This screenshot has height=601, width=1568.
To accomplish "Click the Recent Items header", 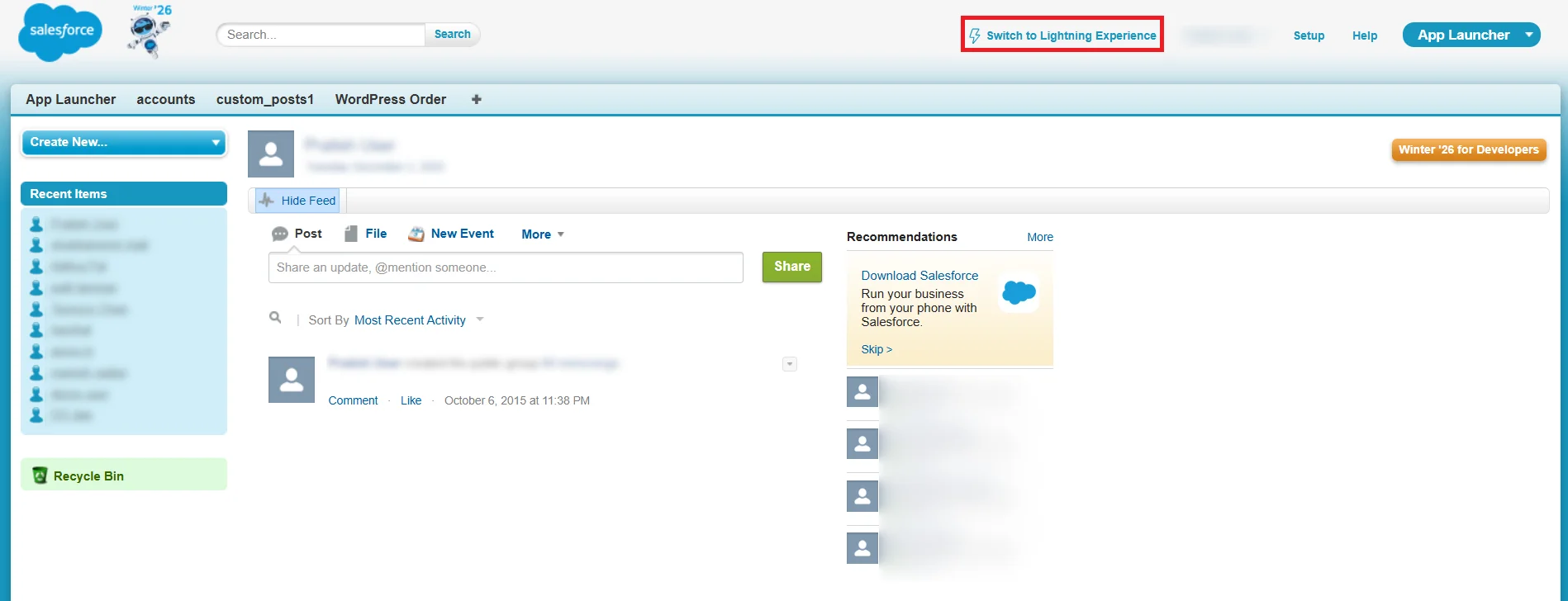I will (x=124, y=193).
